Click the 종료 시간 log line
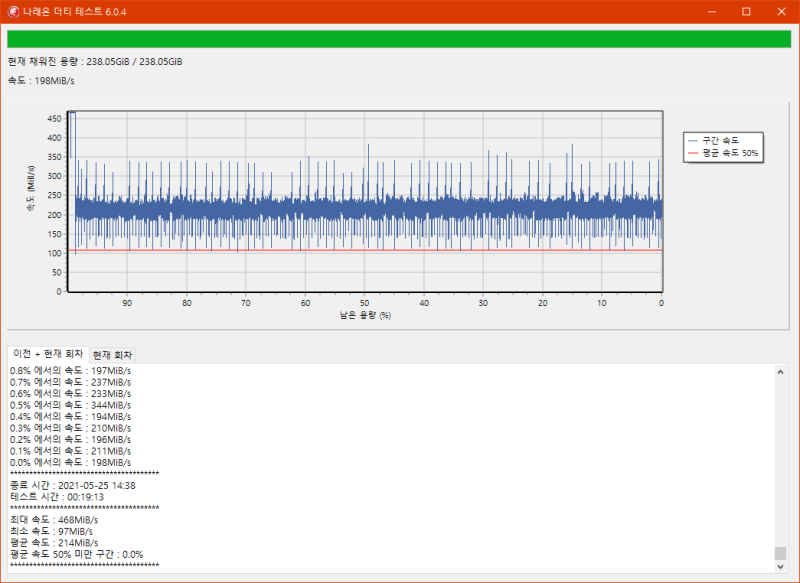 tap(72, 486)
